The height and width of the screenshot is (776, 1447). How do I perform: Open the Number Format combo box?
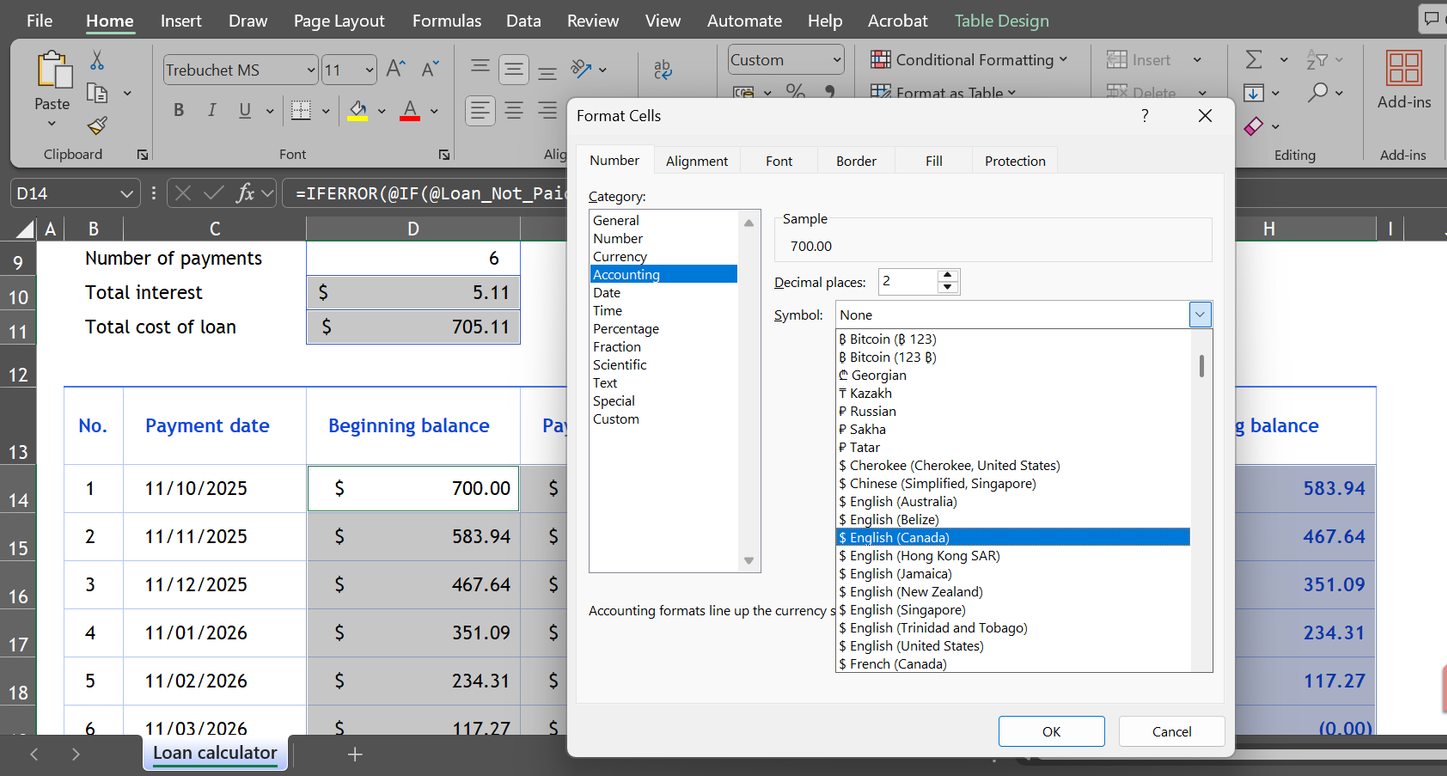(x=785, y=59)
